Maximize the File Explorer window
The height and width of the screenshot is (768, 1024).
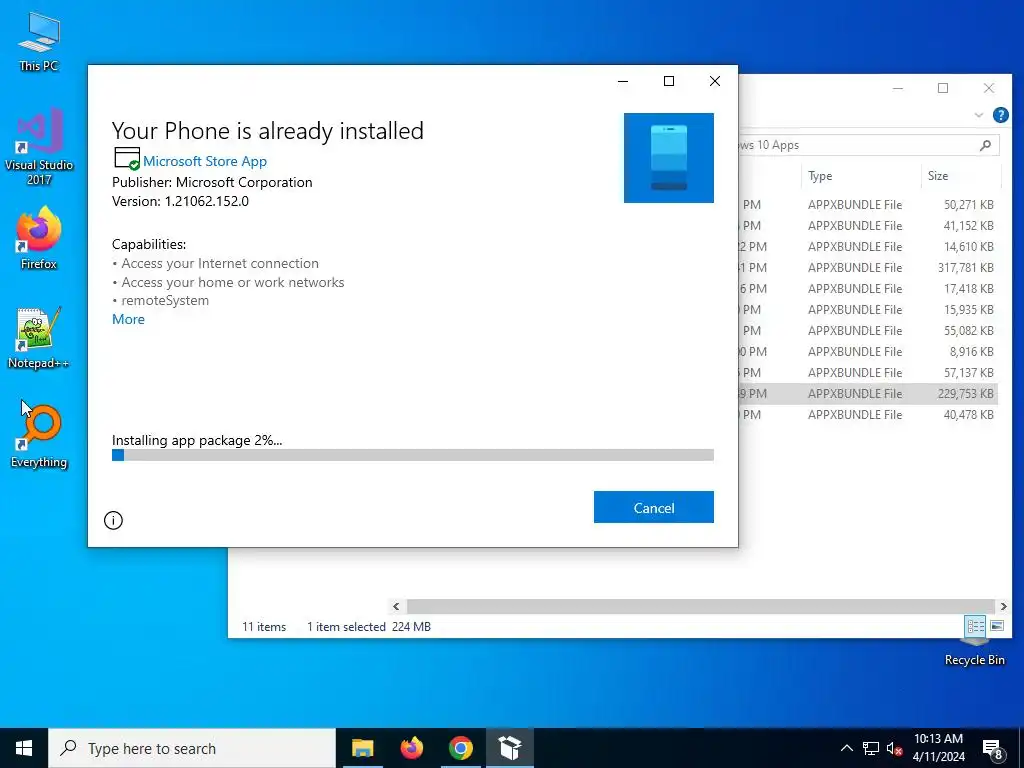pyautogui.click(x=943, y=88)
